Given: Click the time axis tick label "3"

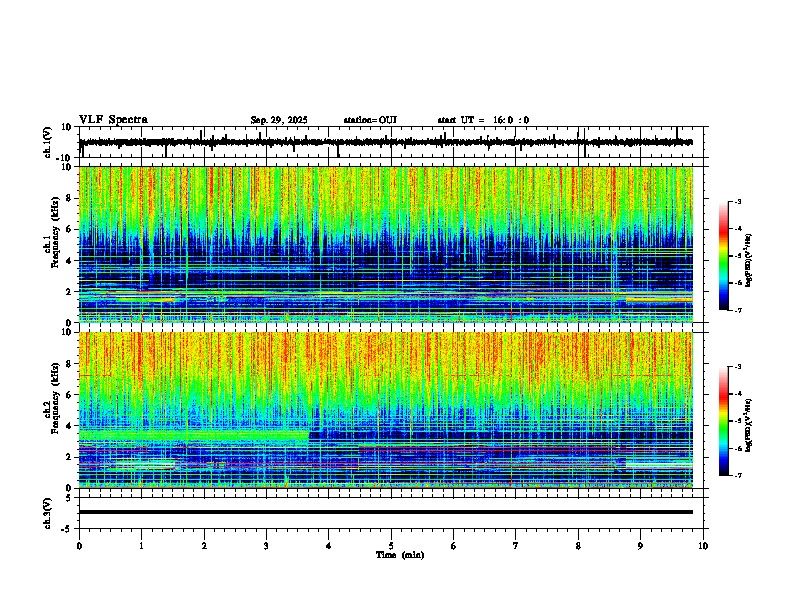Looking at the screenshot, I should pyautogui.click(x=266, y=546).
